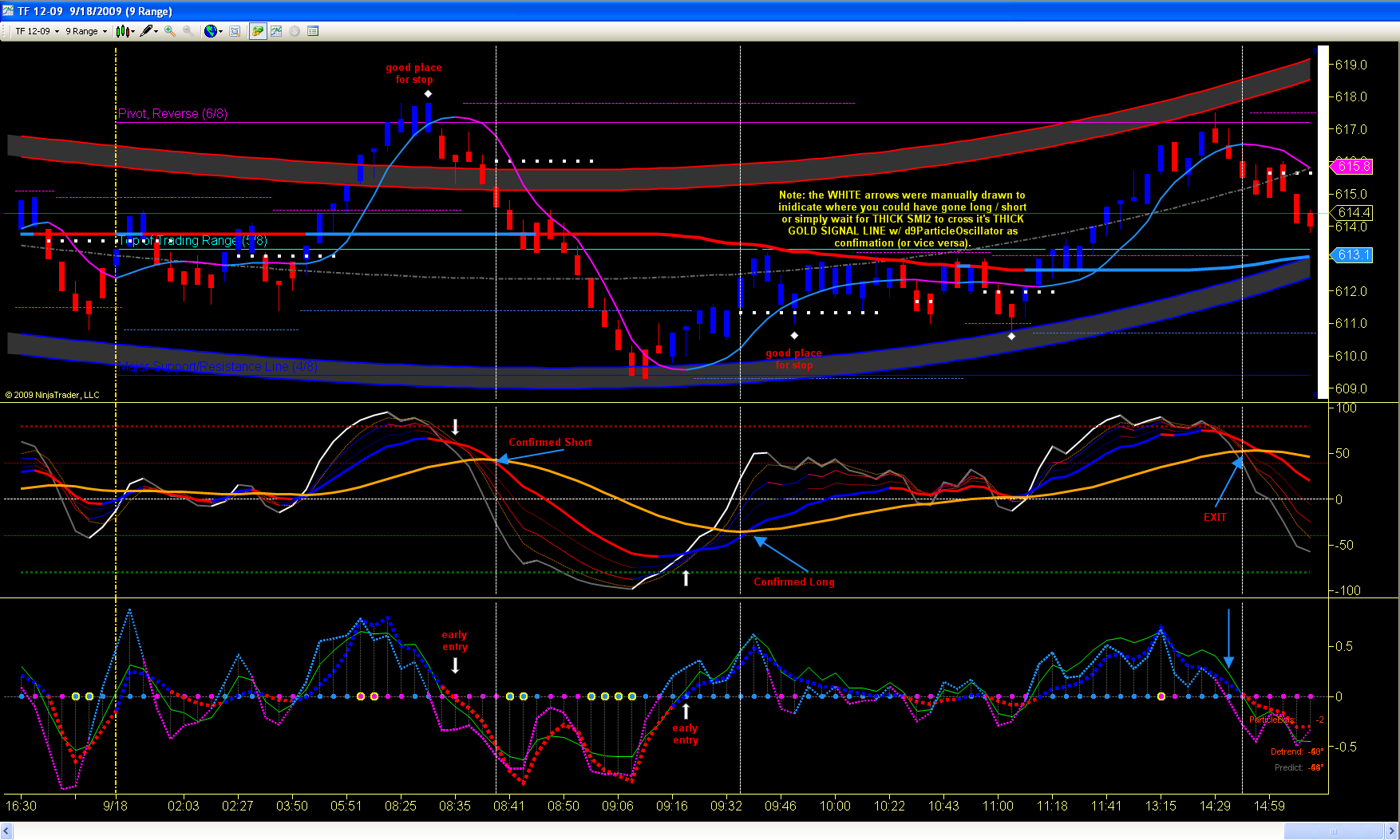Expand the drawing tools dropdown arrow

point(156,31)
